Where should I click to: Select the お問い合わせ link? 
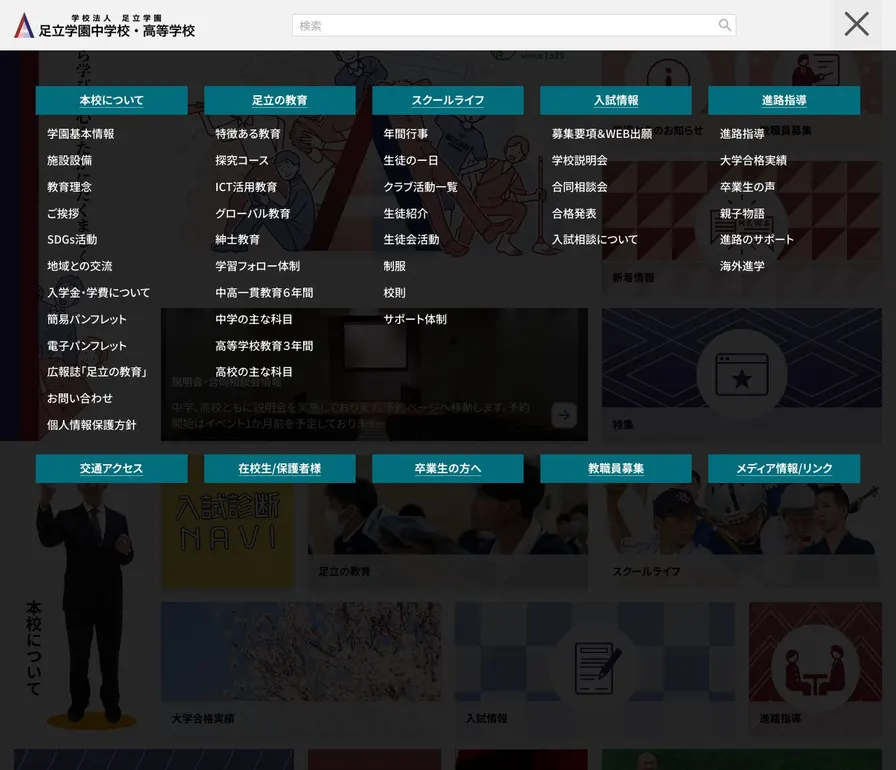(x=79, y=398)
